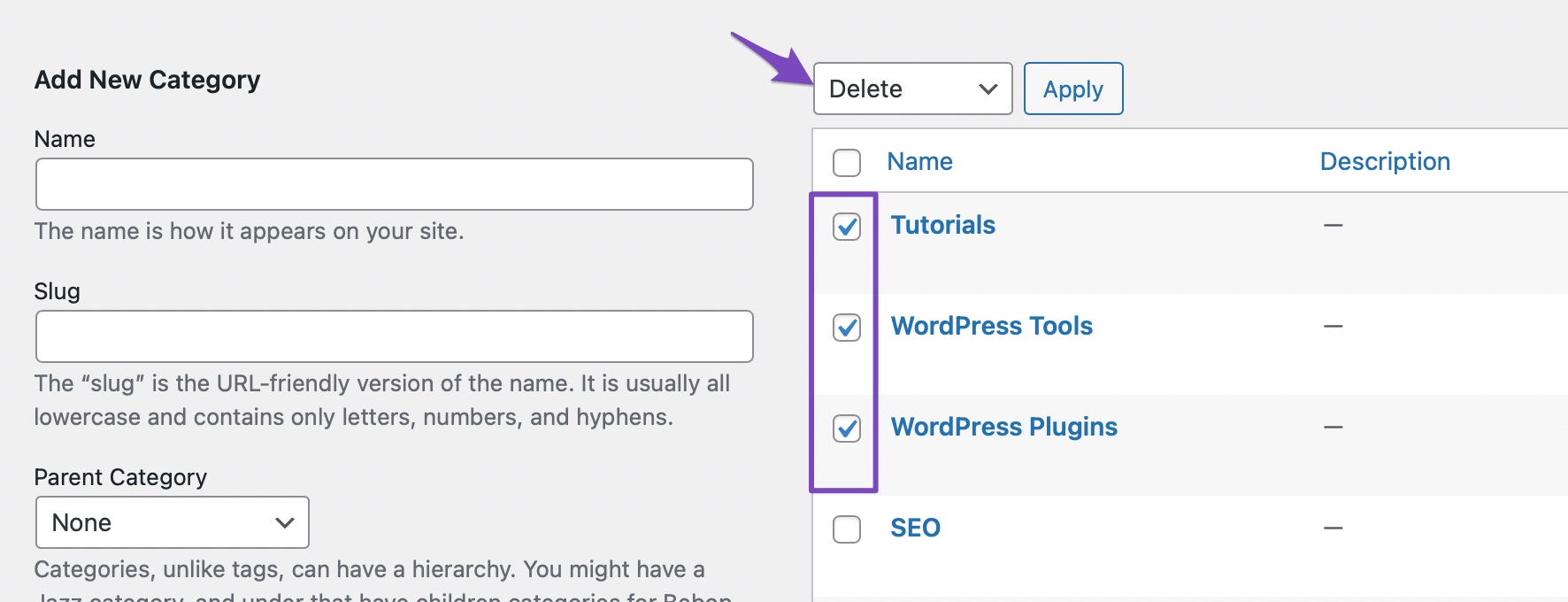Toggle the select-all checkbox beside Name header
Viewport: 1568px width, 602px height.
847,163
